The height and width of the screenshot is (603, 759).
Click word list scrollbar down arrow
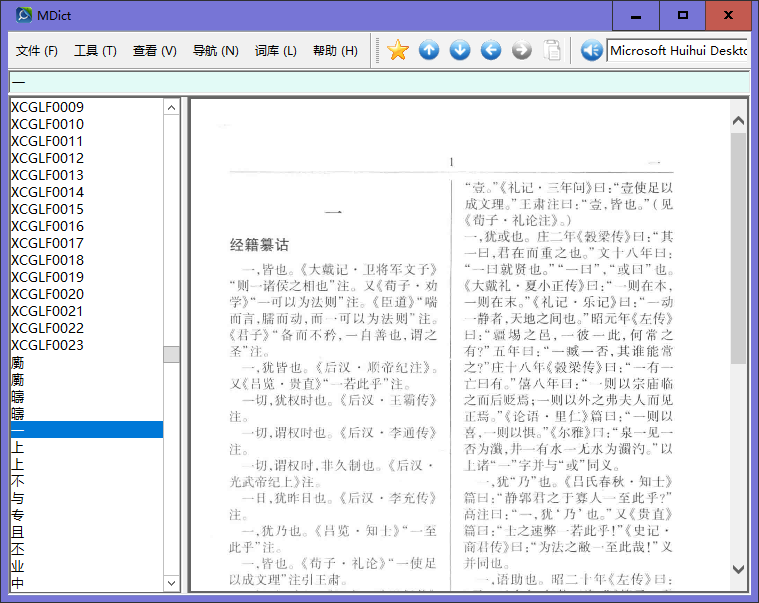[172, 583]
